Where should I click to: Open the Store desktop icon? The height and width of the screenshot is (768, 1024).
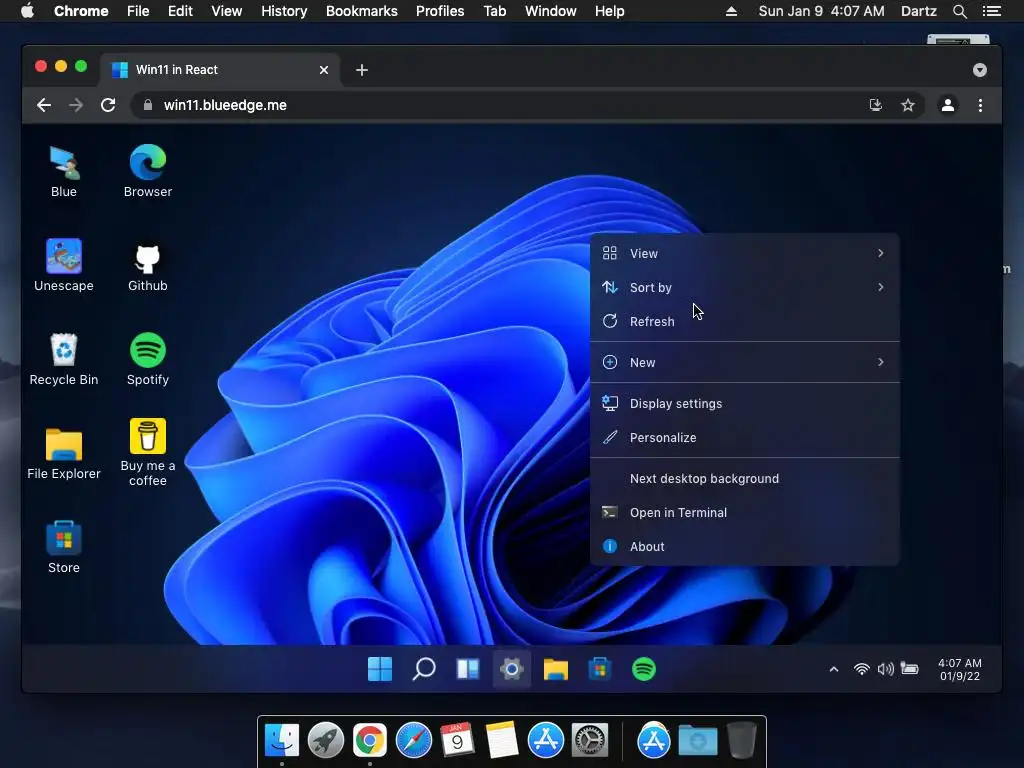pos(63,547)
